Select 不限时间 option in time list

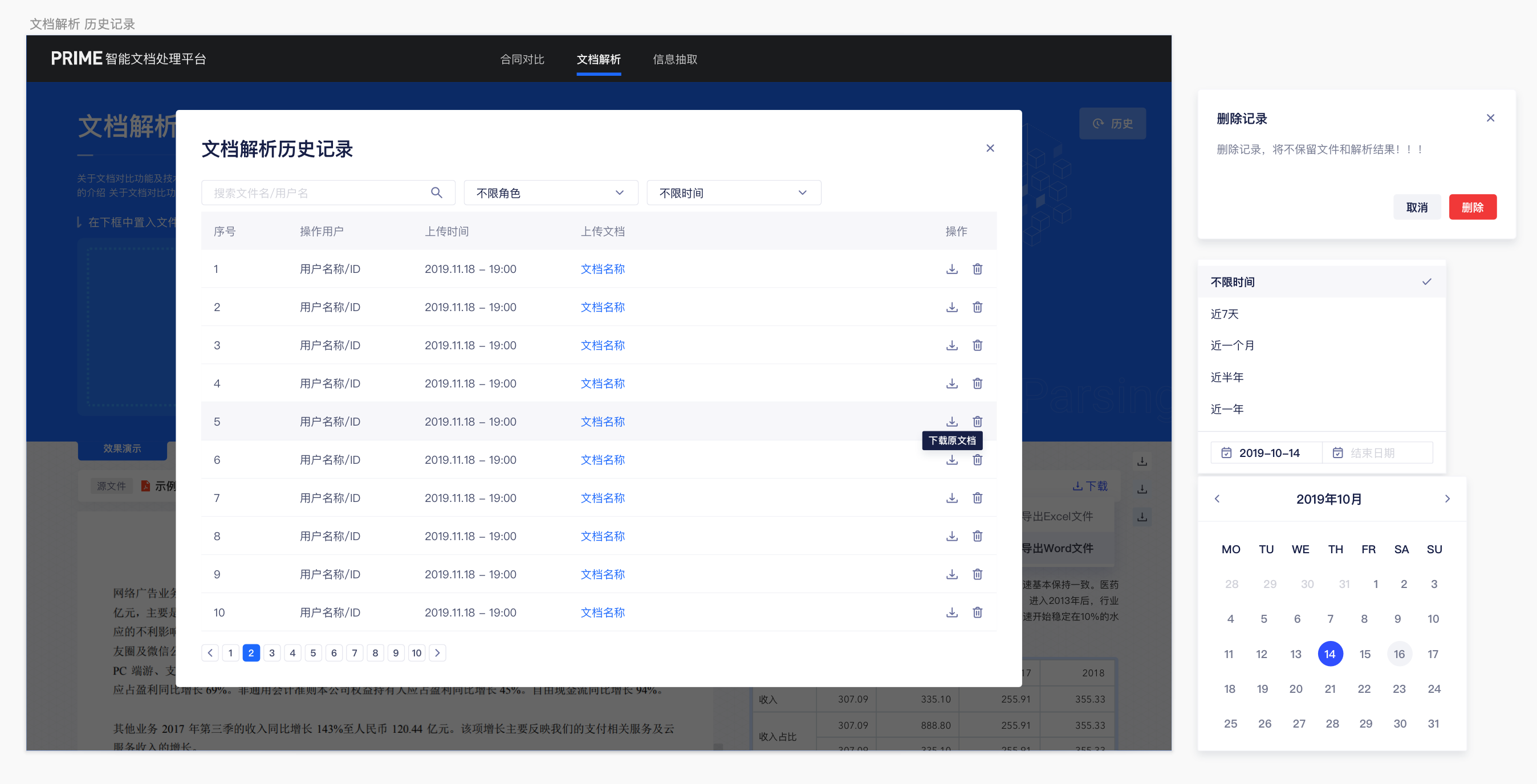(1321, 282)
